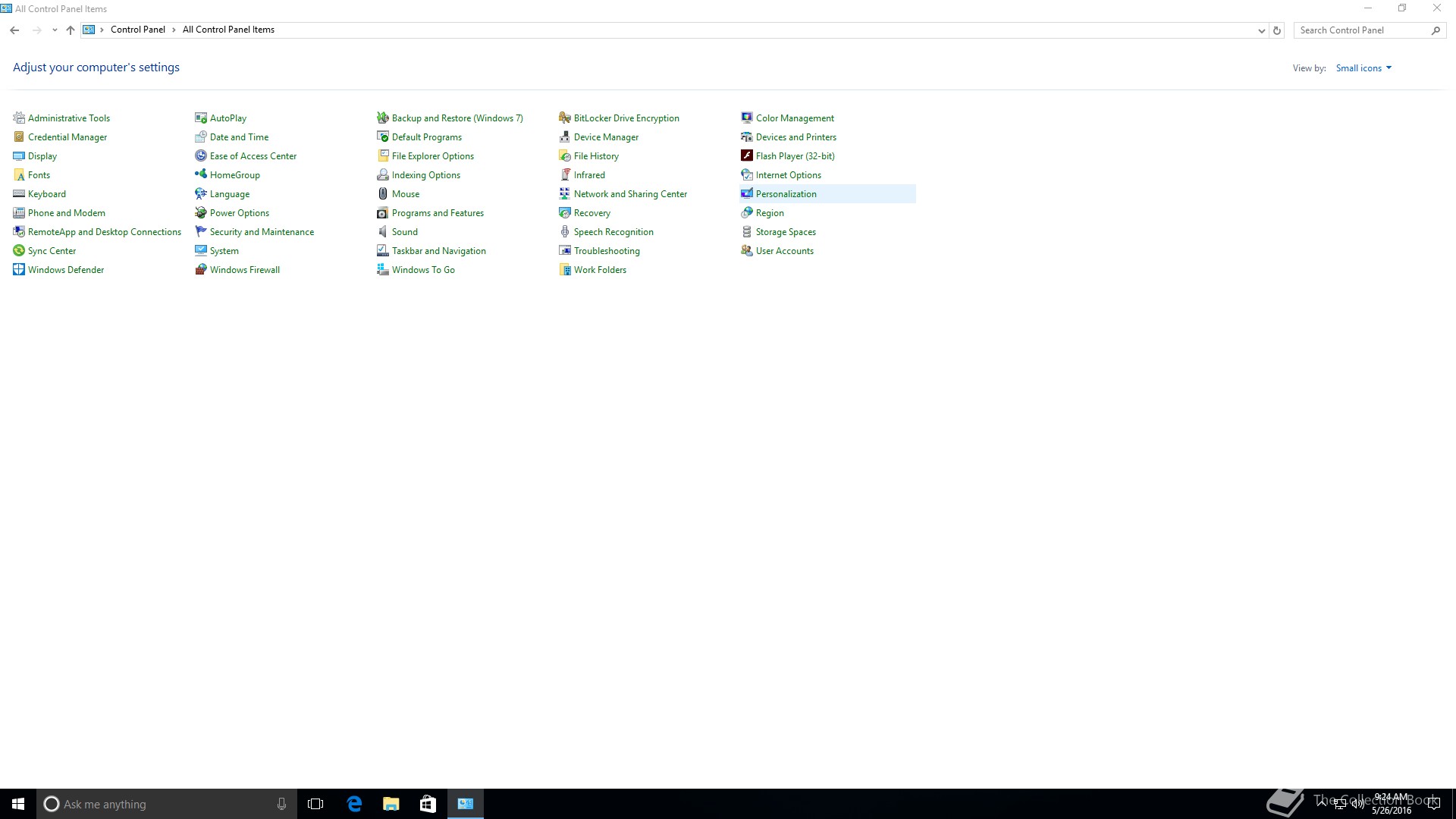Open the System link
This screenshot has width=1456, height=819.
[224, 251]
